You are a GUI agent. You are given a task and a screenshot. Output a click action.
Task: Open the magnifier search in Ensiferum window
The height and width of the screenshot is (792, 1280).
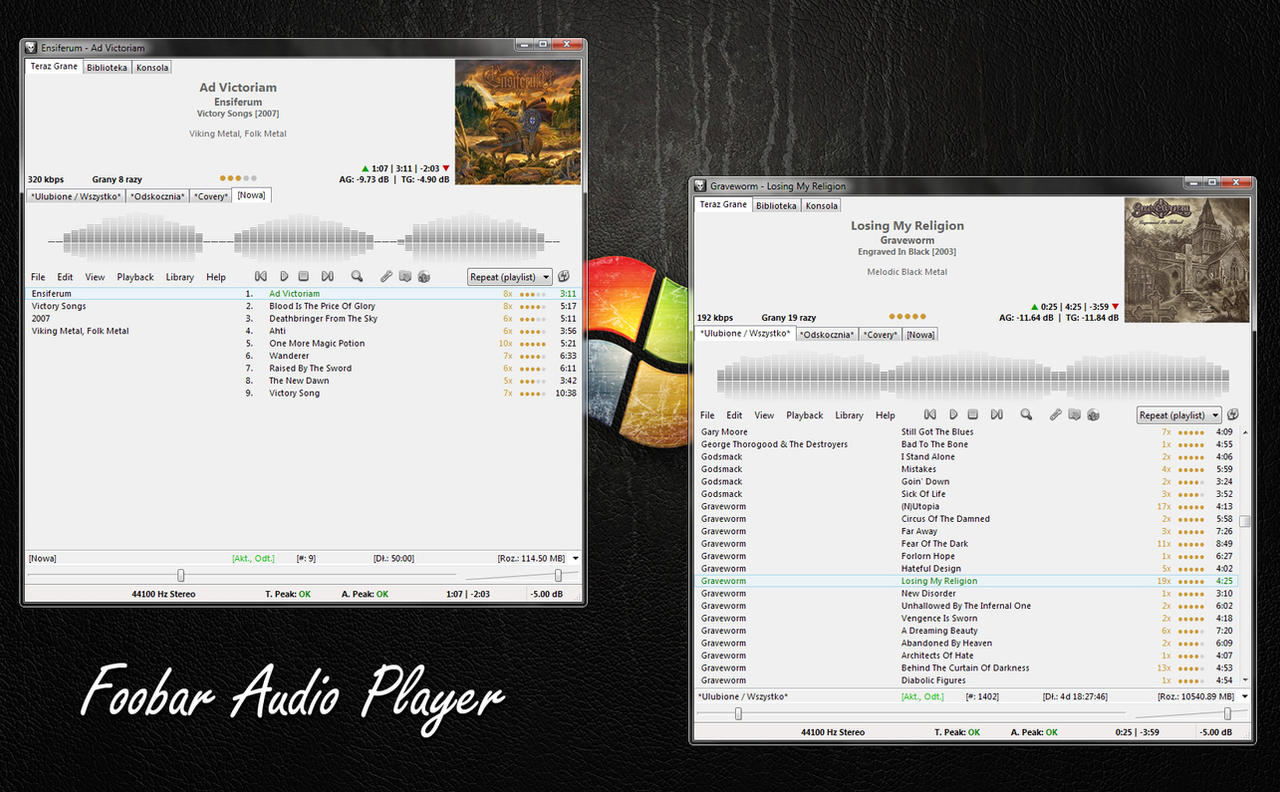pos(357,277)
